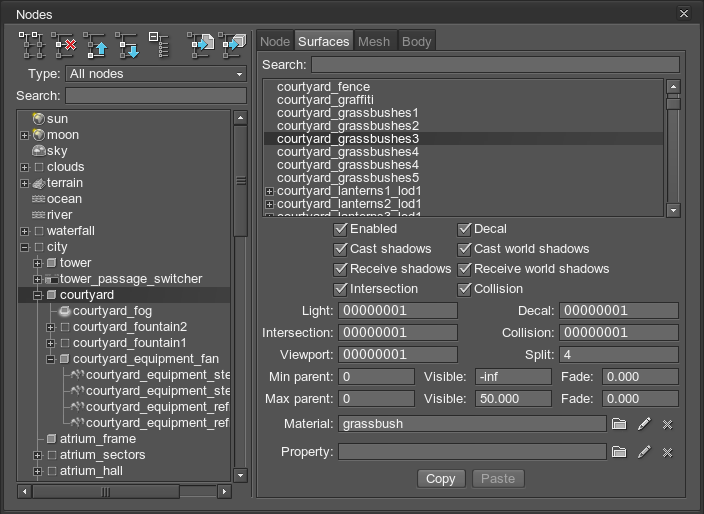The image size is (704, 514).
Task: Switch to the Mesh tab
Action: click(x=374, y=41)
